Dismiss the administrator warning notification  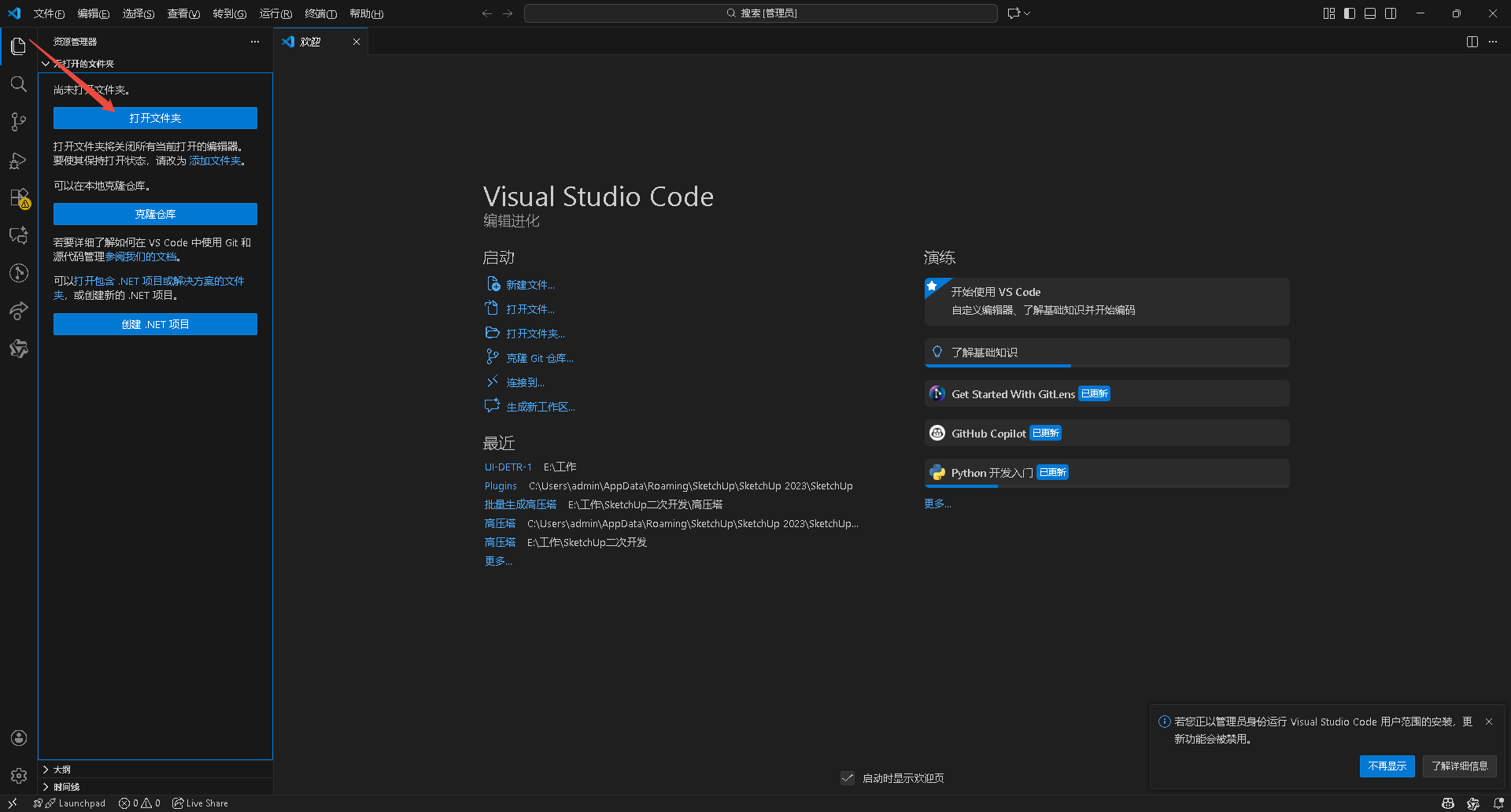pos(1489,722)
